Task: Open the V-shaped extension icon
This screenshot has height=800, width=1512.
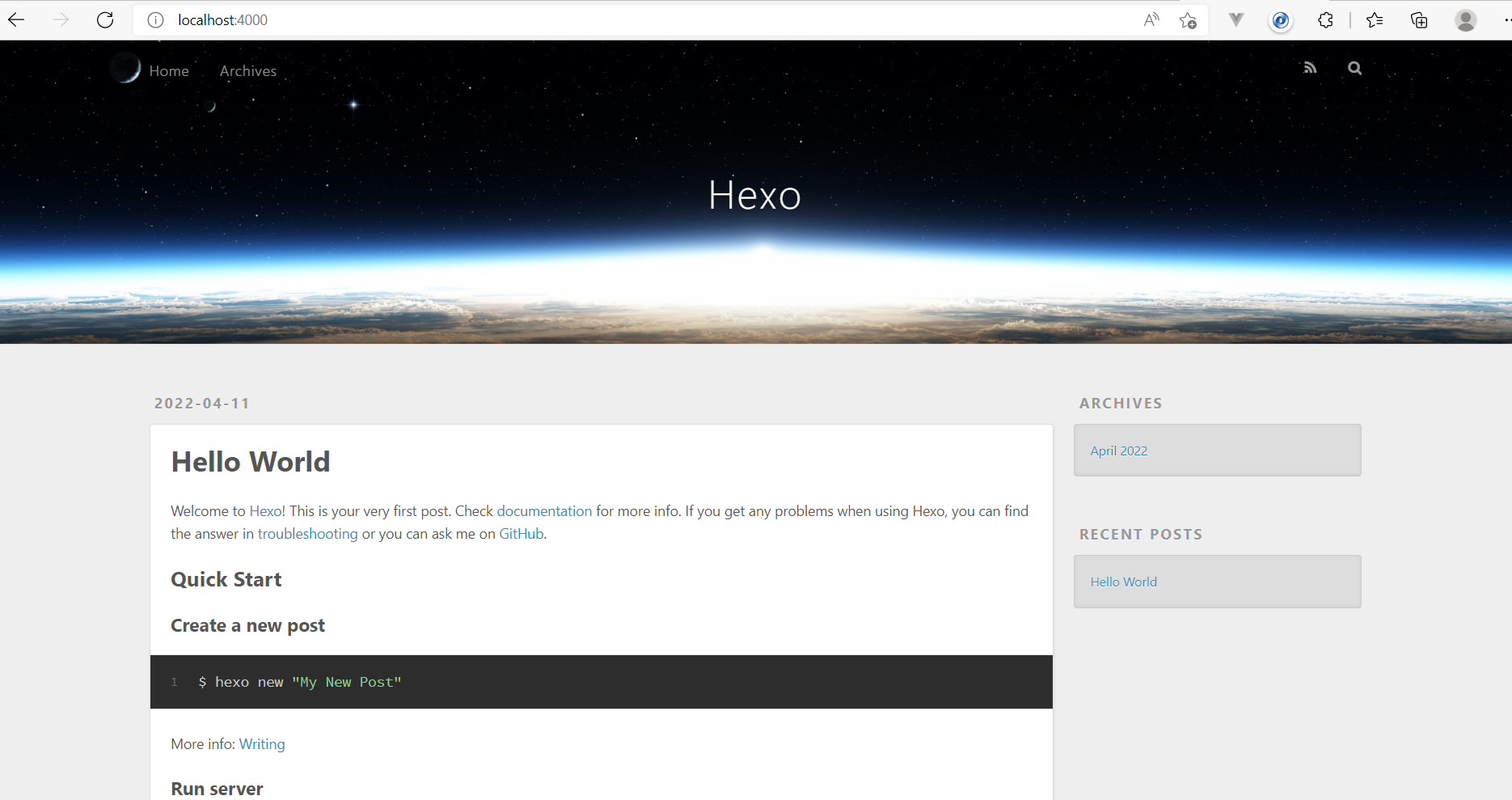Action: (x=1236, y=20)
